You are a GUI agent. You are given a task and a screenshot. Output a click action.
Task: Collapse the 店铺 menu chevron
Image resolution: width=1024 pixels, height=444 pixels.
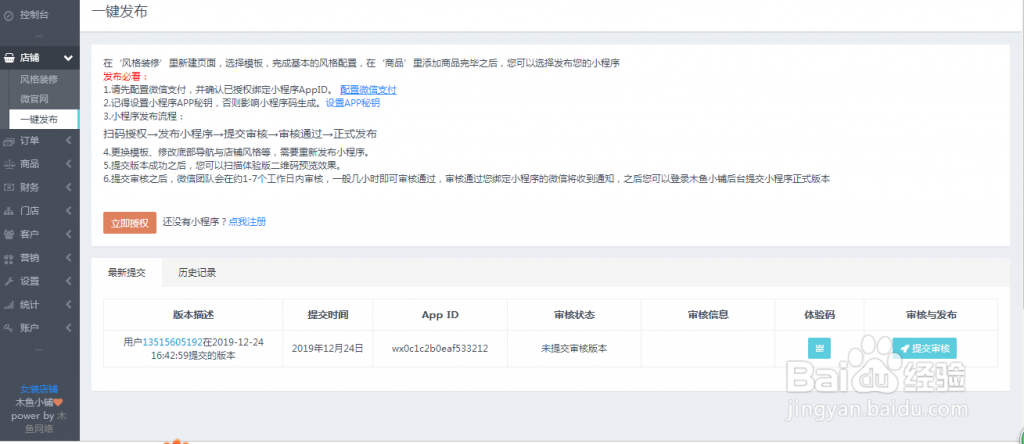69,58
